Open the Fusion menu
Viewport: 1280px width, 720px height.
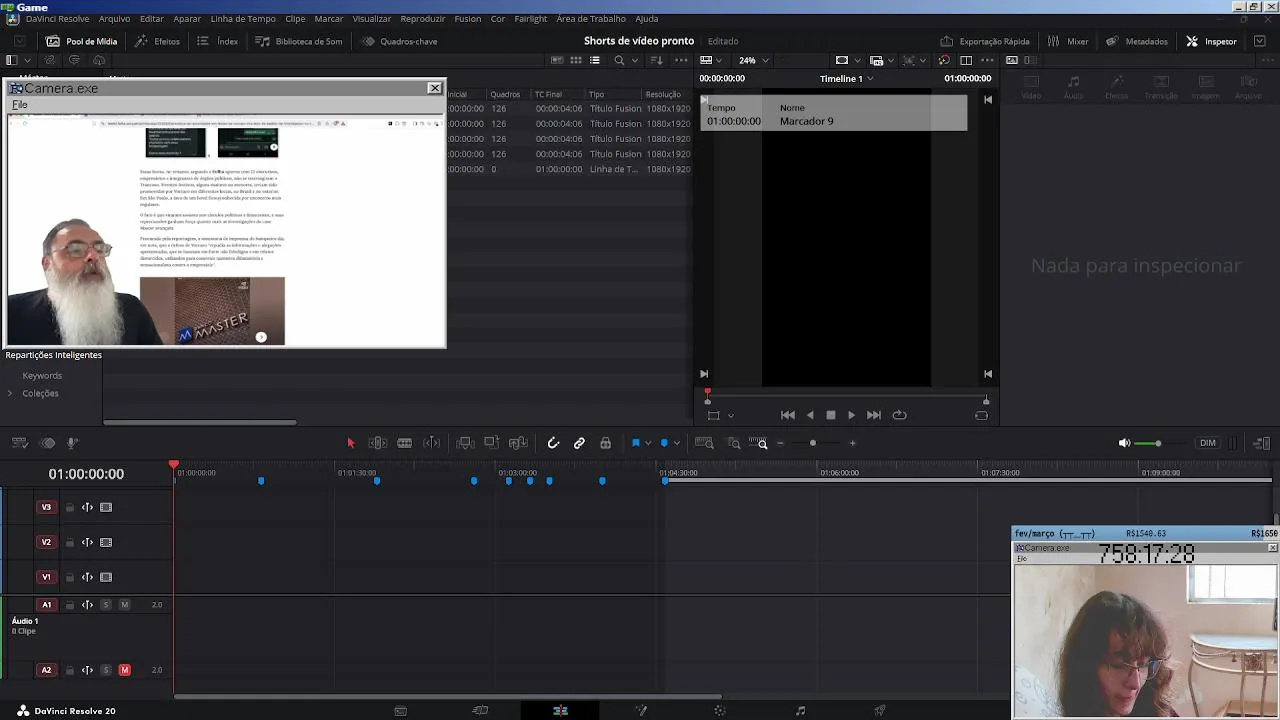[x=468, y=19]
